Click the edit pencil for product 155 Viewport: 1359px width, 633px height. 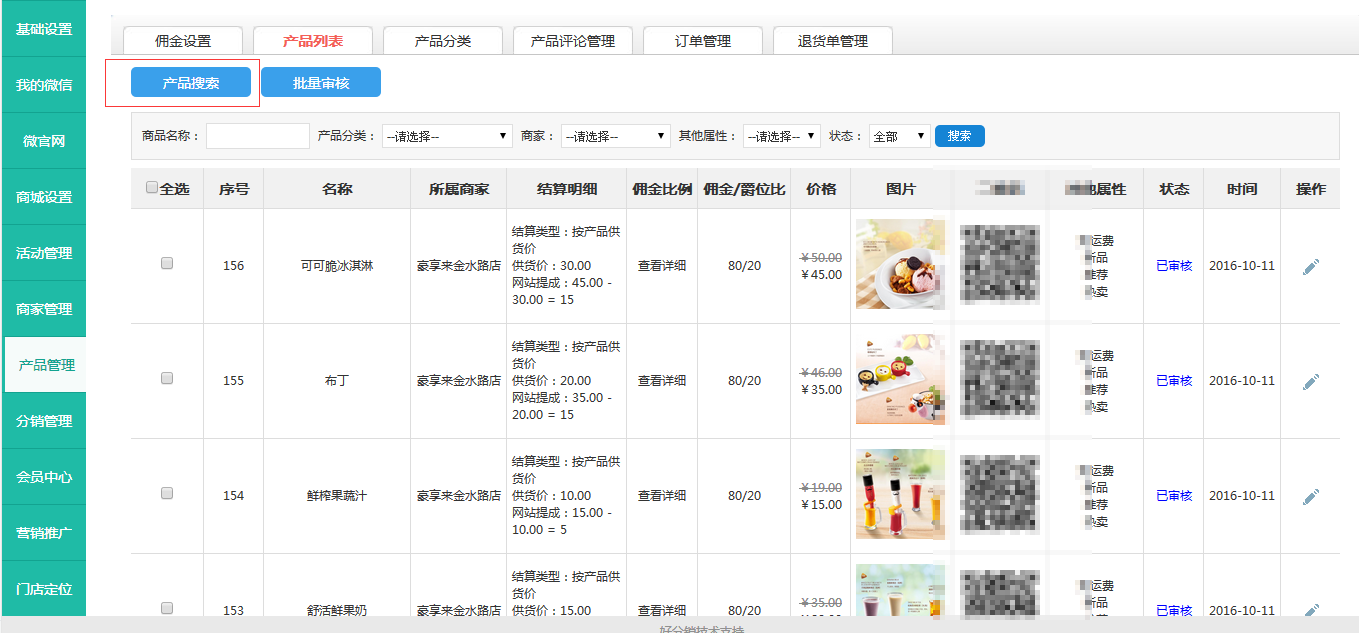click(1310, 382)
